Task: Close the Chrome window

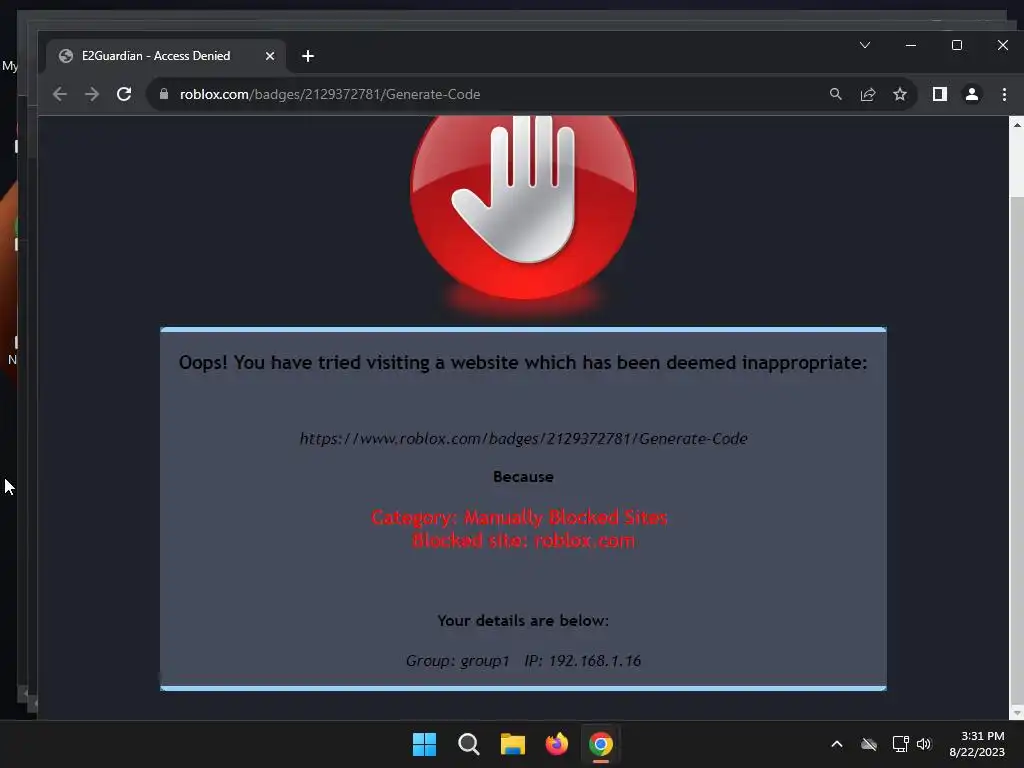Action: click(x=1003, y=45)
